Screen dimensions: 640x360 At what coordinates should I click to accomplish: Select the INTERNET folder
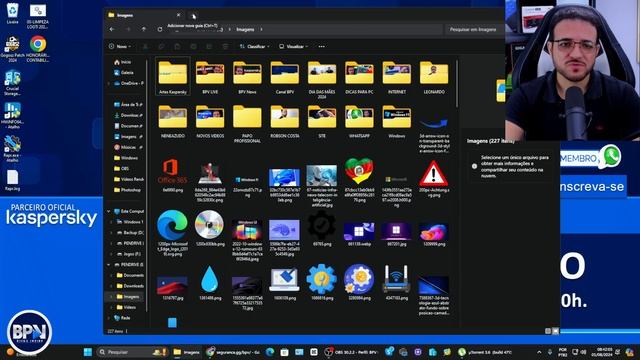(397, 77)
